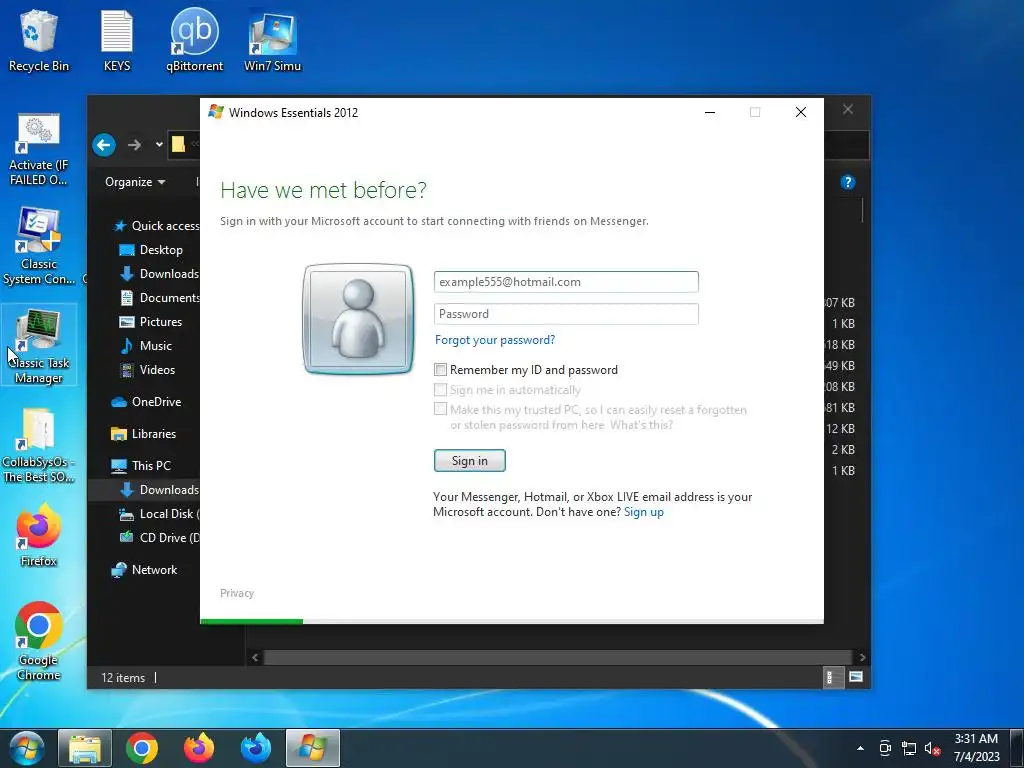The height and width of the screenshot is (768, 1024).
Task: Launch the qBittorrent desktop shortcut
Action: 194,40
